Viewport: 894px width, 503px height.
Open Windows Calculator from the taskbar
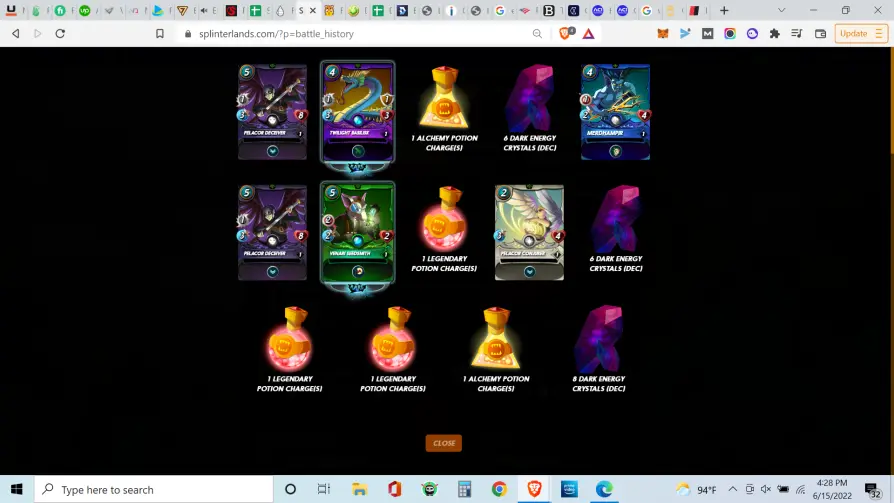pos(464,489)
